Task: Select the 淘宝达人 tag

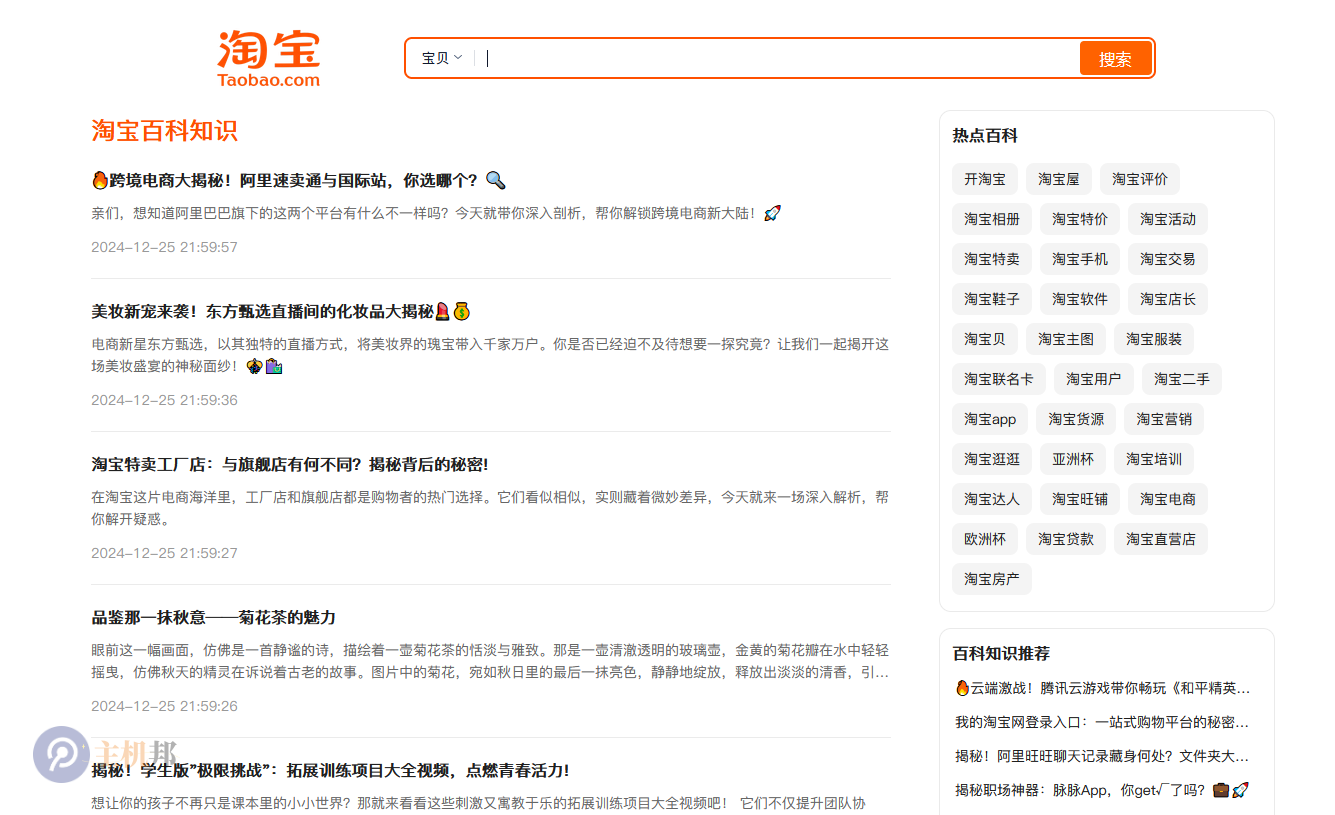Action: coord(992,499)
